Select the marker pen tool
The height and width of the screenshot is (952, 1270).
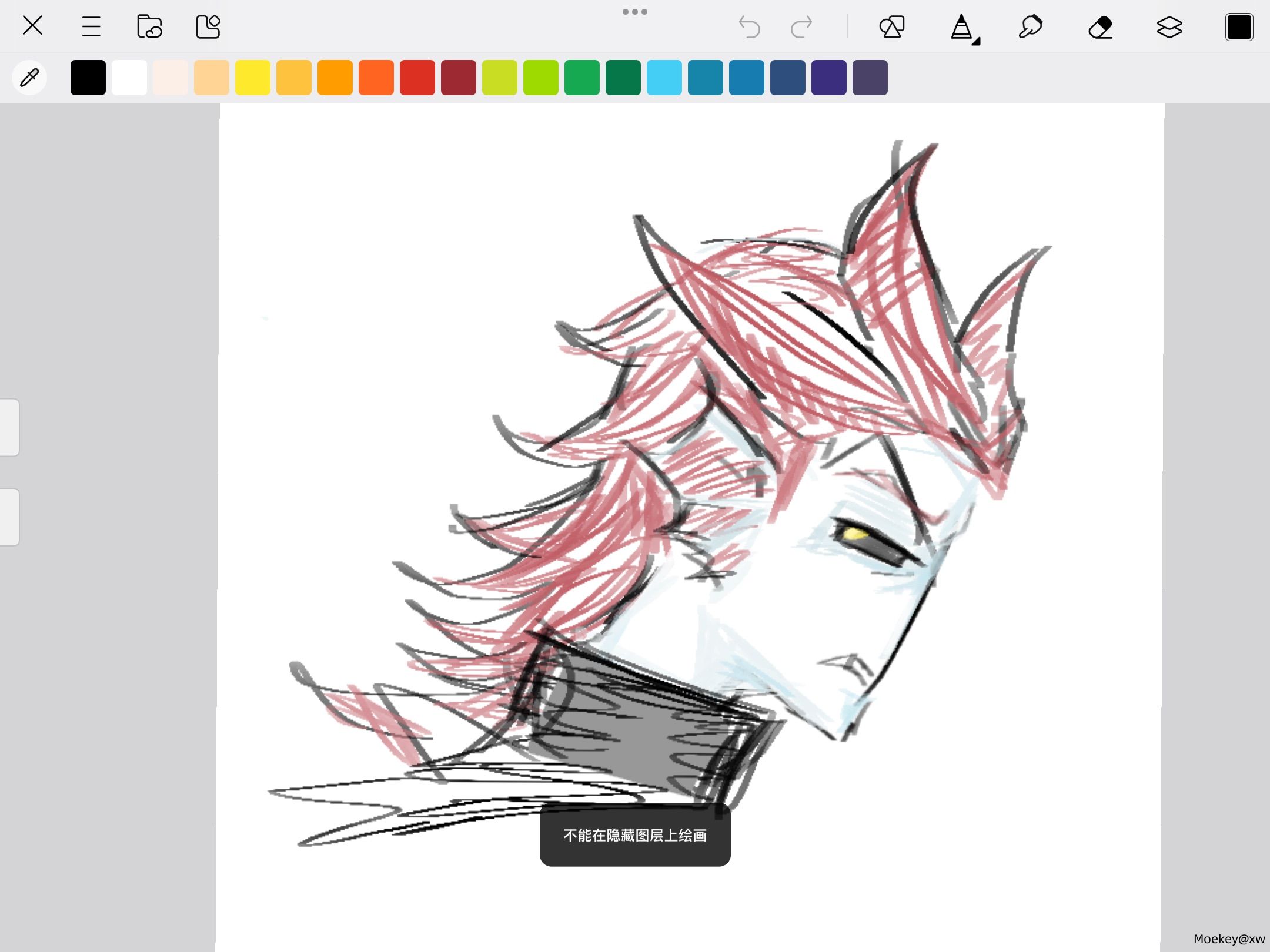coord(1031,27)
